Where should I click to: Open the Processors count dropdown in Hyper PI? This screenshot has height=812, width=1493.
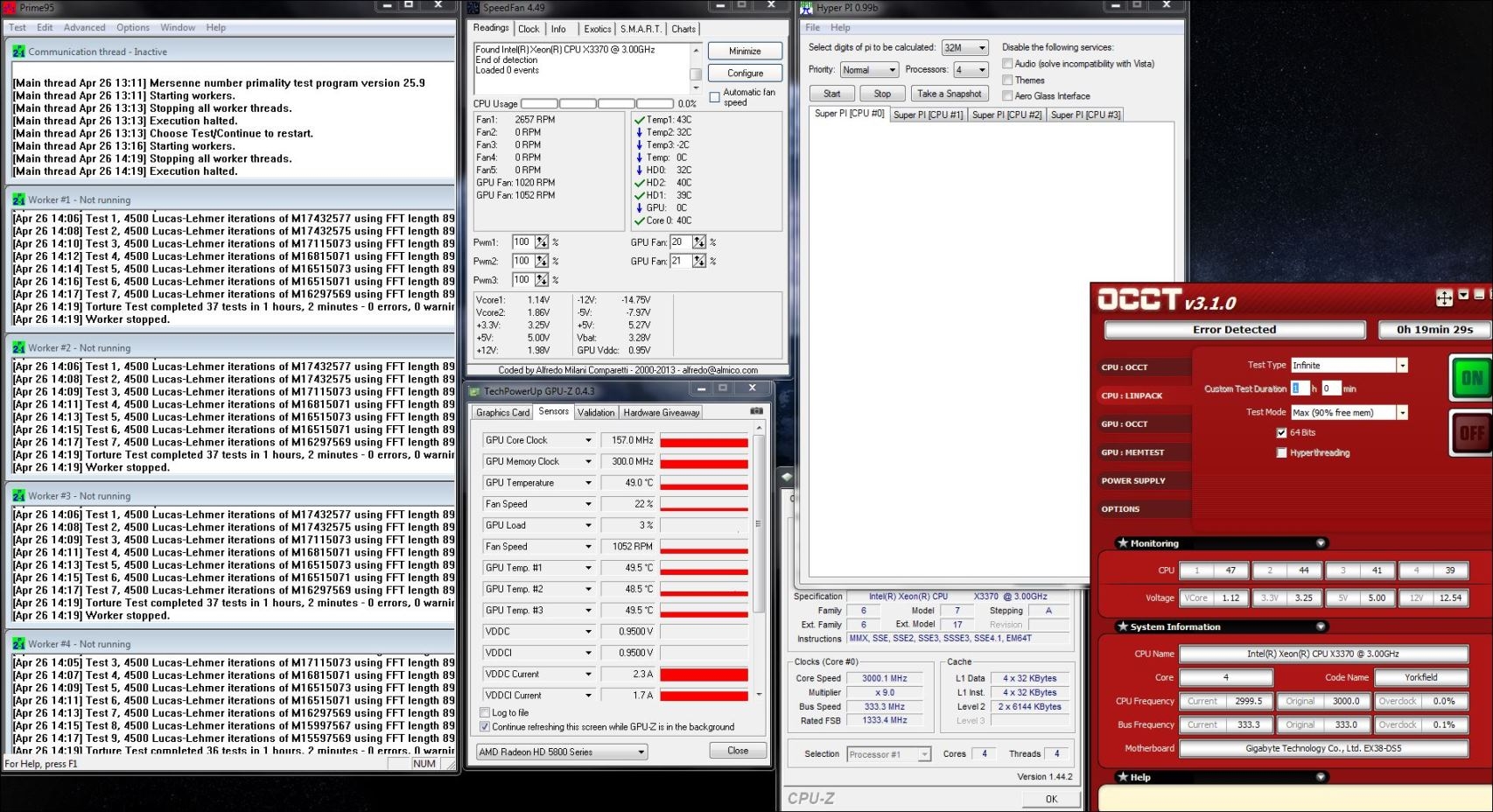971,69
